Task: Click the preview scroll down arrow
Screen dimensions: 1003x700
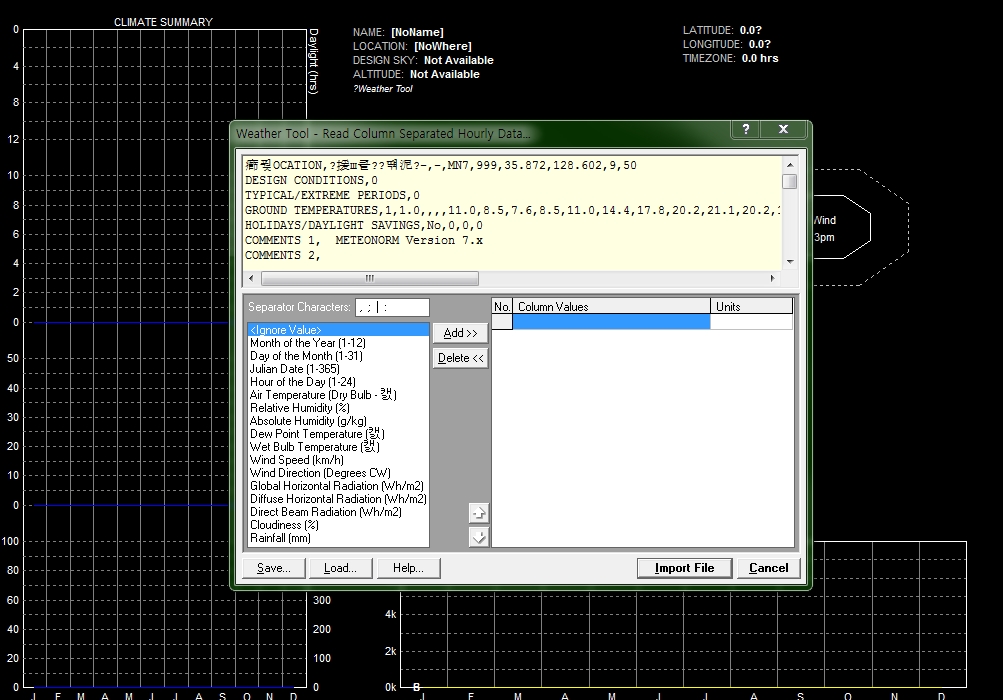Action: click(790, 262)
